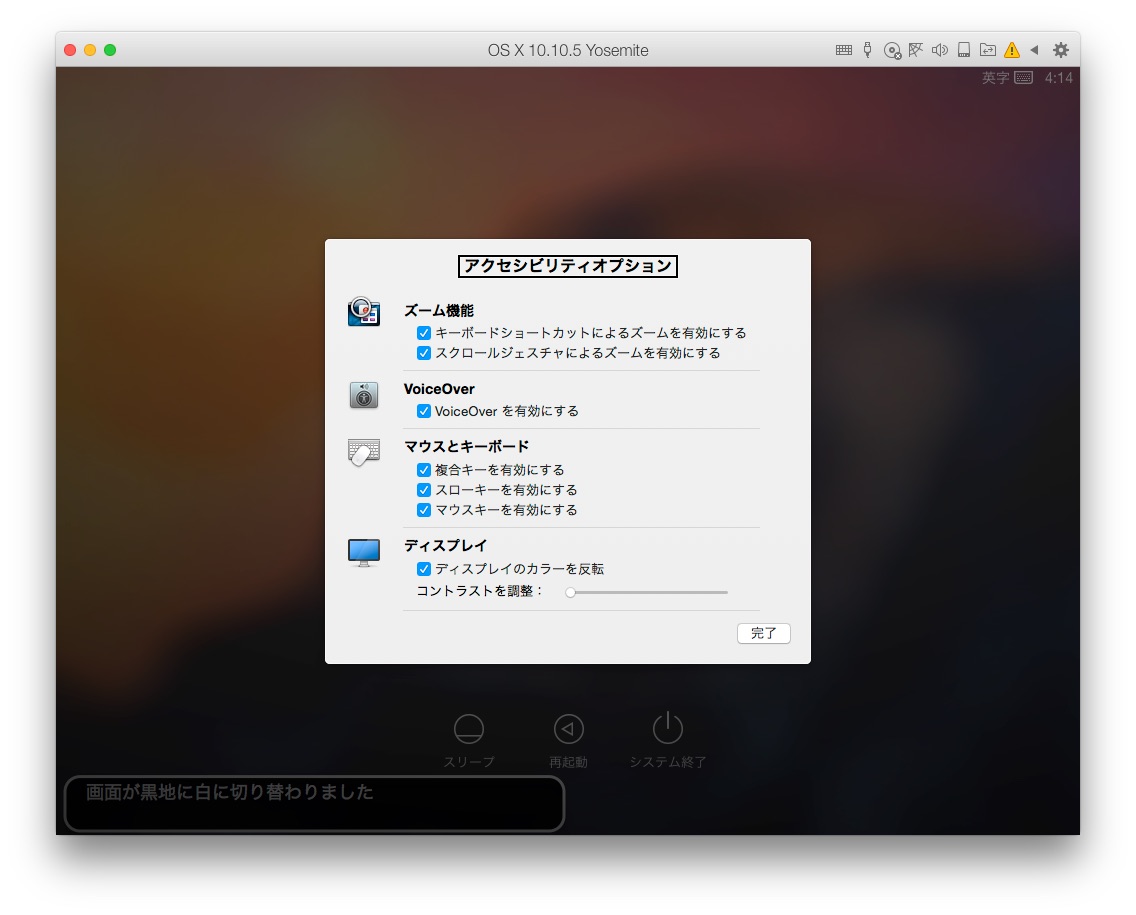Click the ズーム機能 section heading
This screenshot has width=1136, height=915.
coord(439,311)
